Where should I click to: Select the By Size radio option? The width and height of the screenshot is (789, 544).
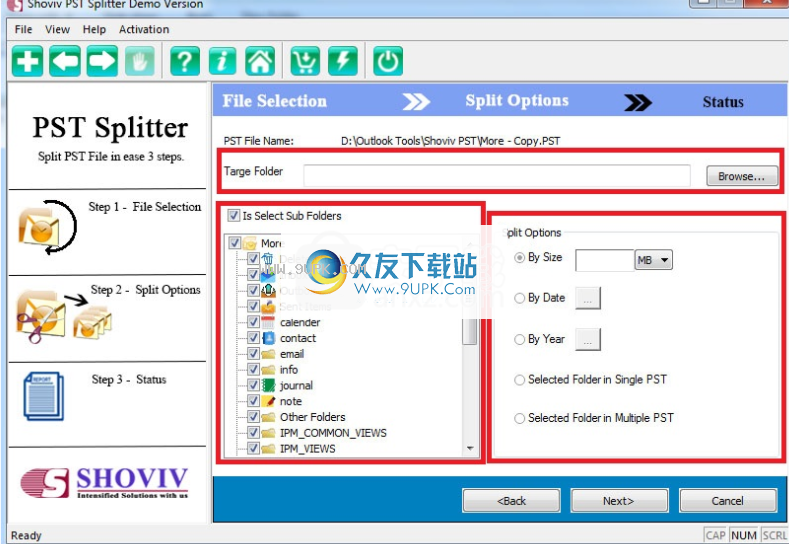[x=519, y=258]
